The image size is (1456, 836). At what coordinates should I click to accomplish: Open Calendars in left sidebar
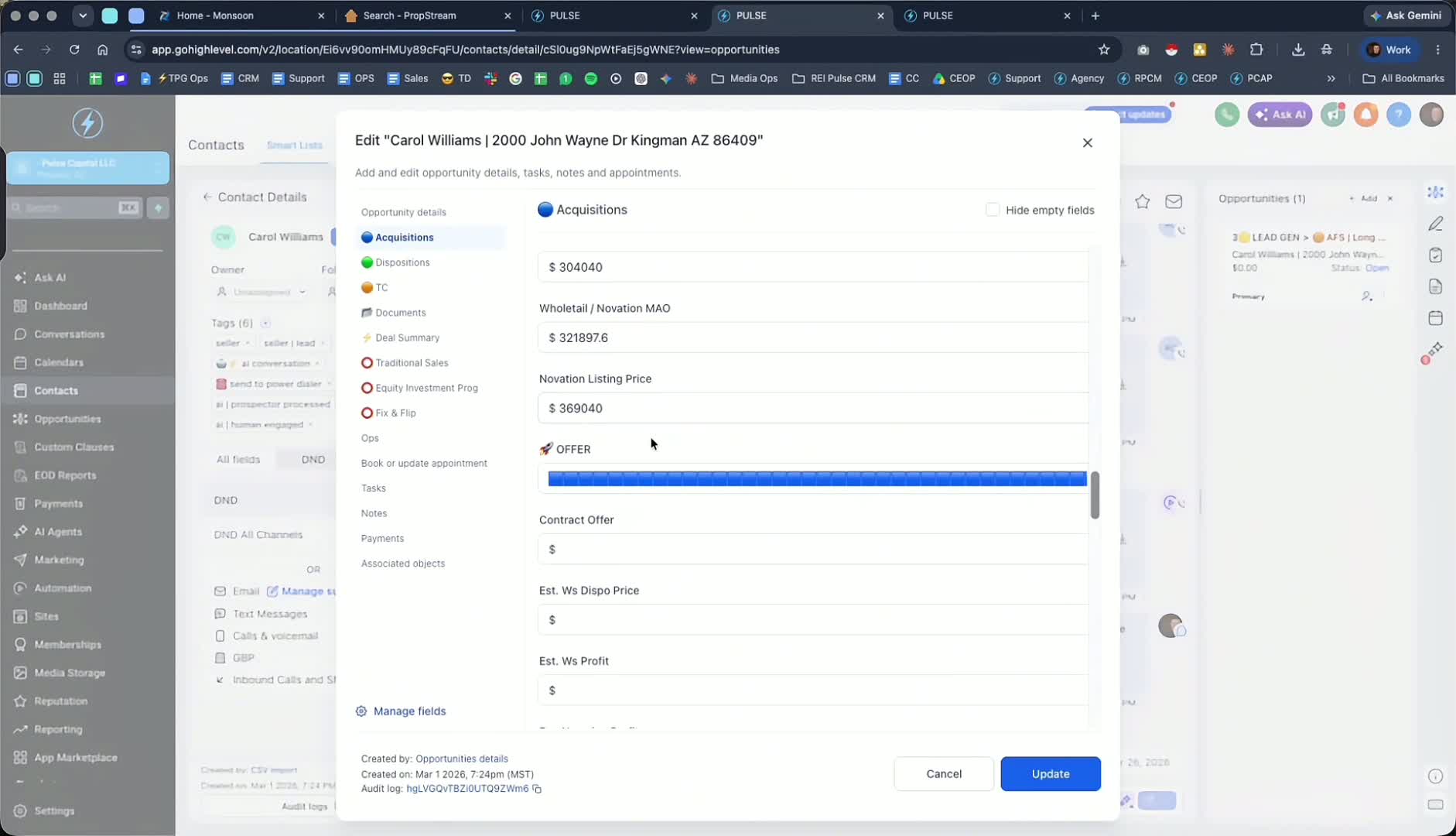[x=59, y=362]
